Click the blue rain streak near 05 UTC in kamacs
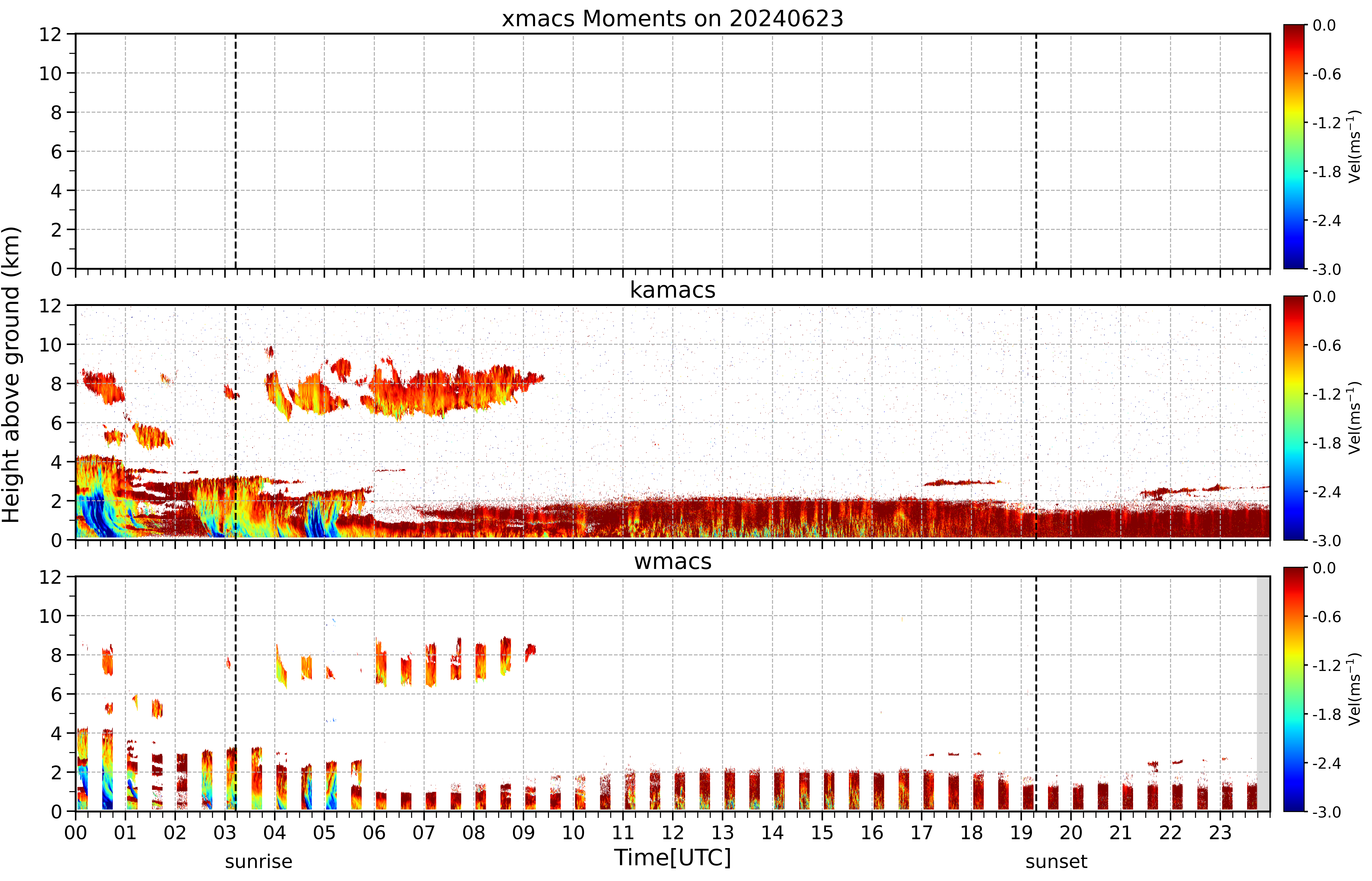The height and width of the screenshot is (881, 1372). click(321, 515)
